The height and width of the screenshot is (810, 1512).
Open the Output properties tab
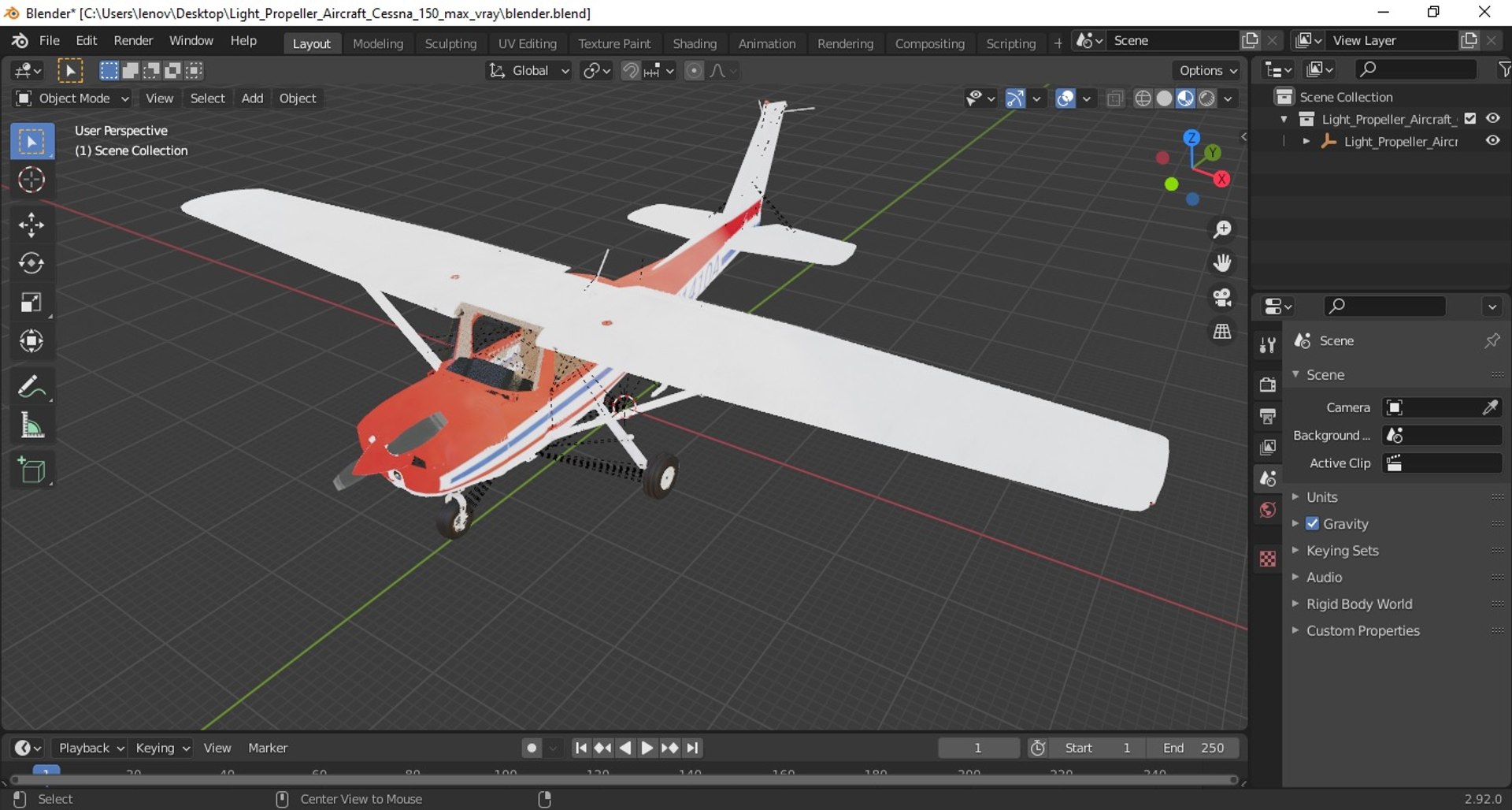[x=1267, y=416]
